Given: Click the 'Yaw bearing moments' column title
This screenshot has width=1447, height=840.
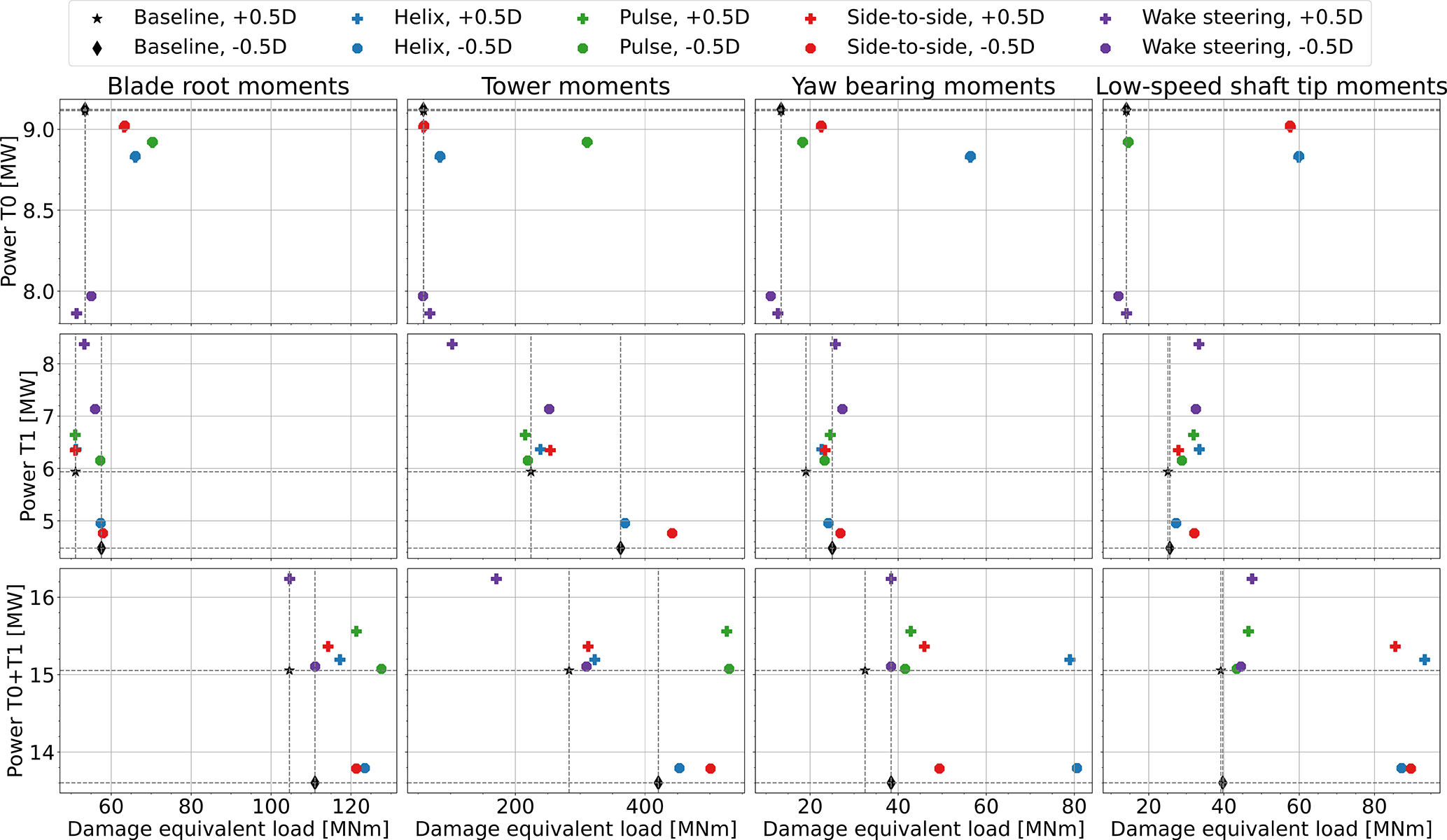Looking at the screenshot, I should tap(923, 86).
